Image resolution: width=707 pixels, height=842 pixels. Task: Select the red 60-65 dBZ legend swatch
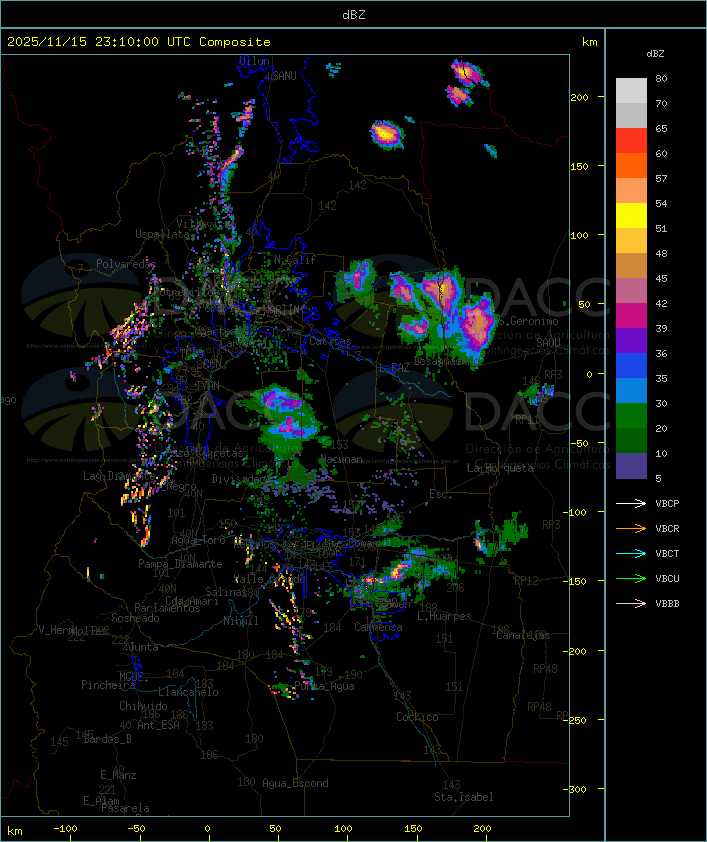(631, 141)
